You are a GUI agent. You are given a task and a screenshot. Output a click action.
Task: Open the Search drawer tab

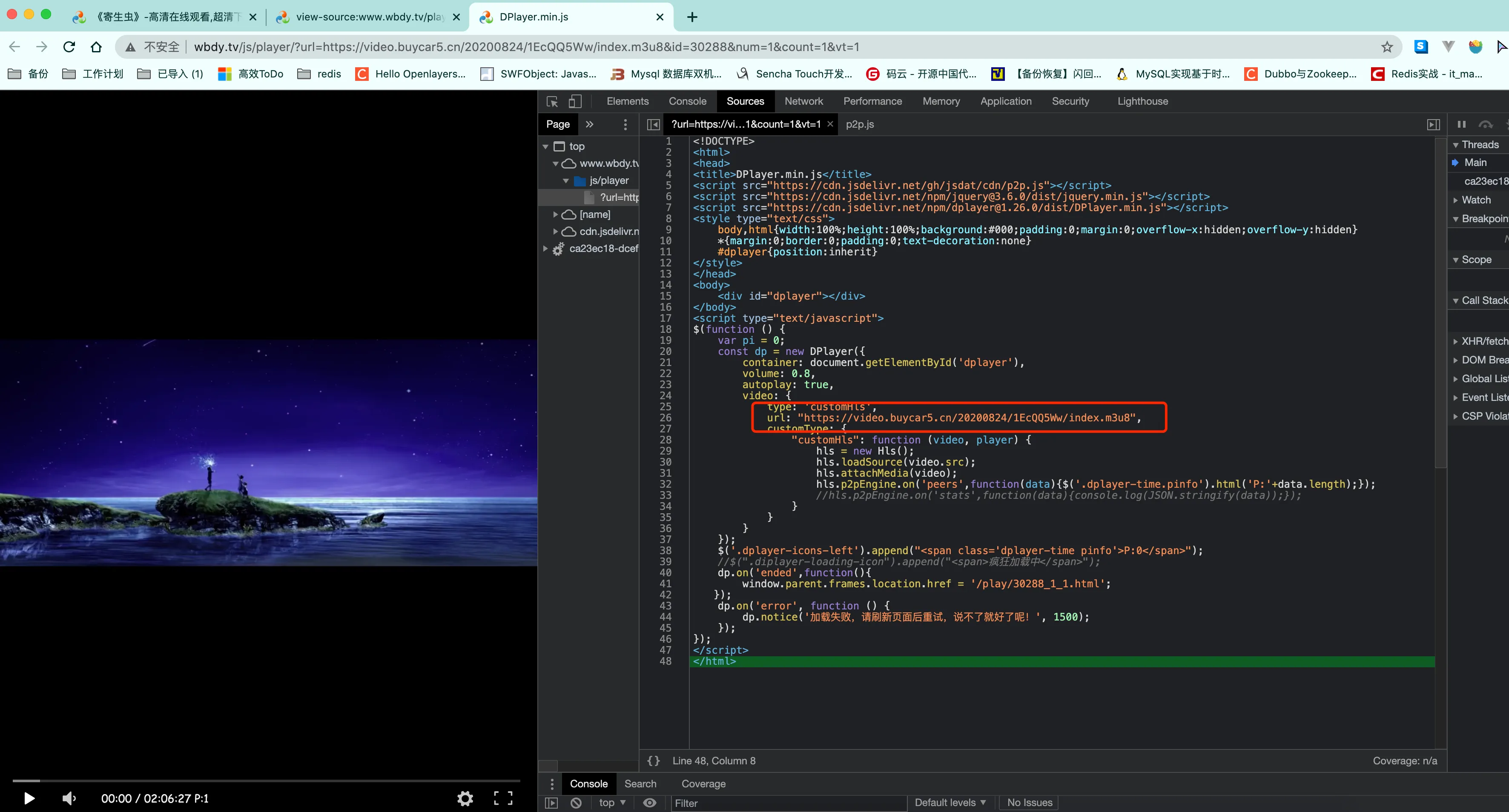pos(640,783)
